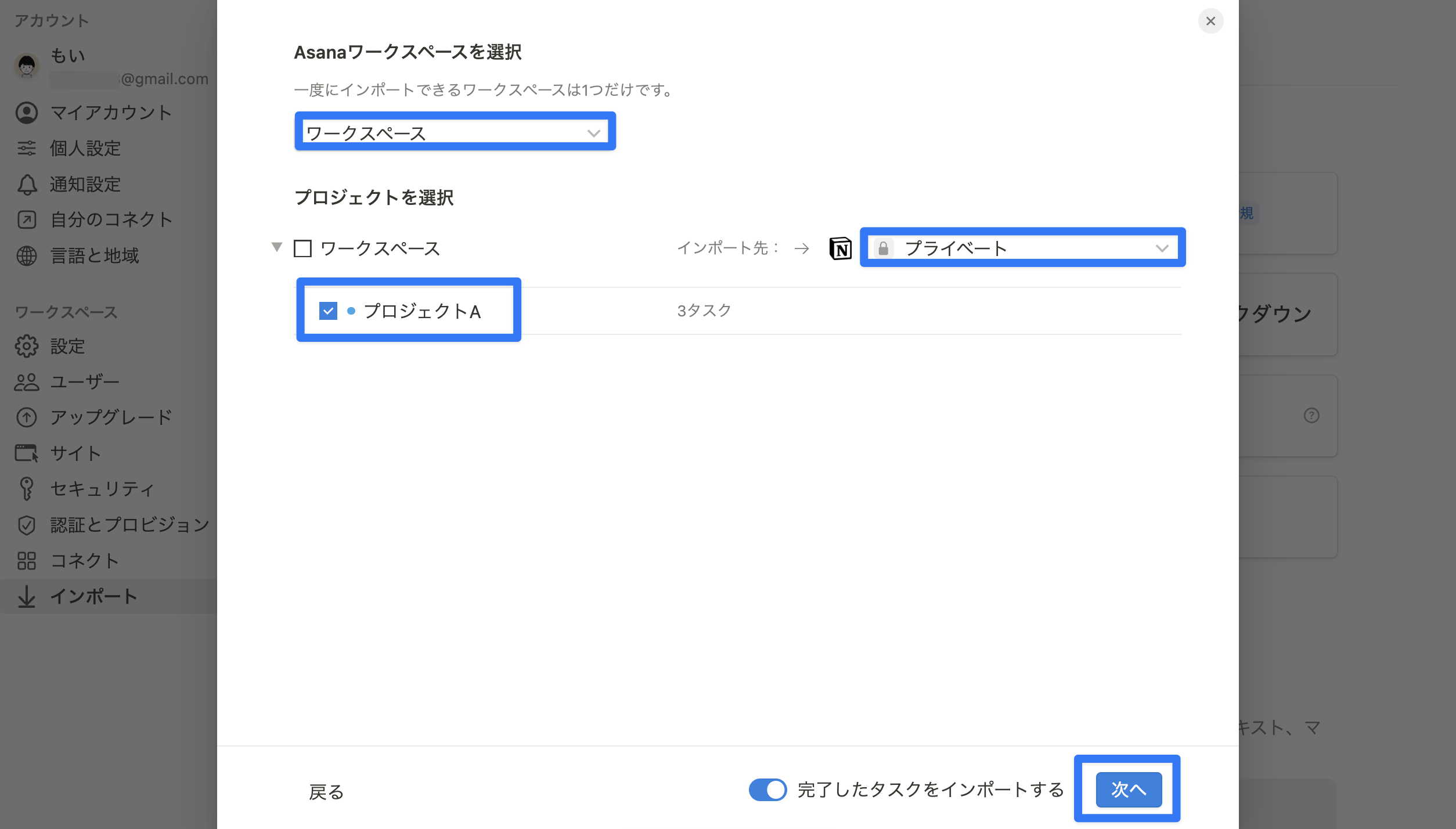Open 認証とプロビジョン in sidebar

click(x=109, y=525)
